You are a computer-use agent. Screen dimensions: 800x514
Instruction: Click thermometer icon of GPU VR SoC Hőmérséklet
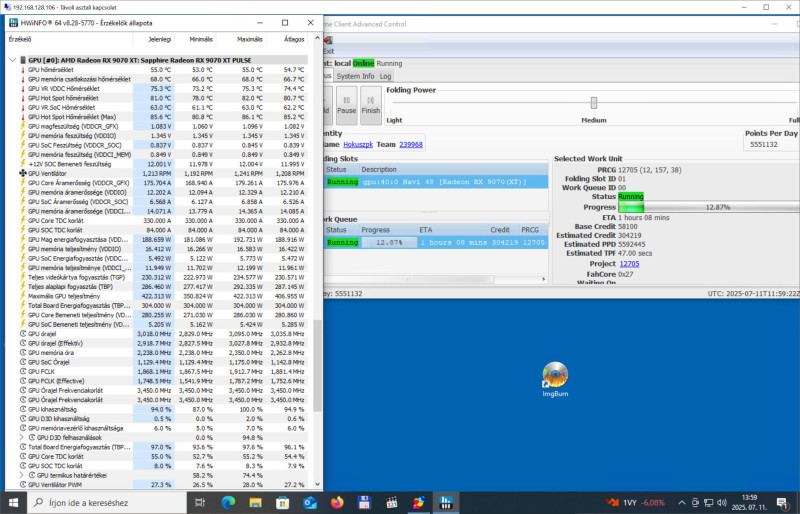(x=23, y=107)
